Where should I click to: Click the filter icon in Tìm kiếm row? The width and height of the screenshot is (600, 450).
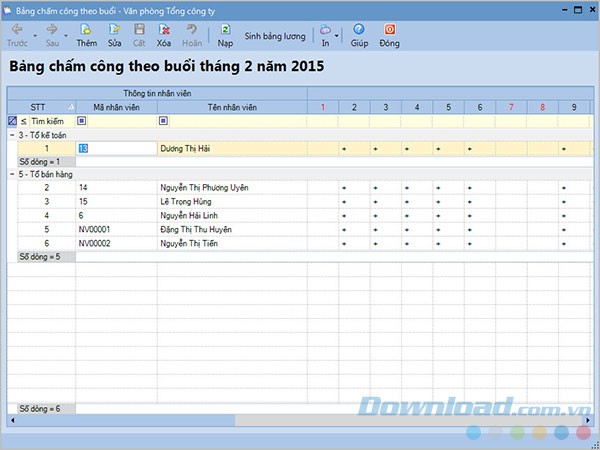12,121
